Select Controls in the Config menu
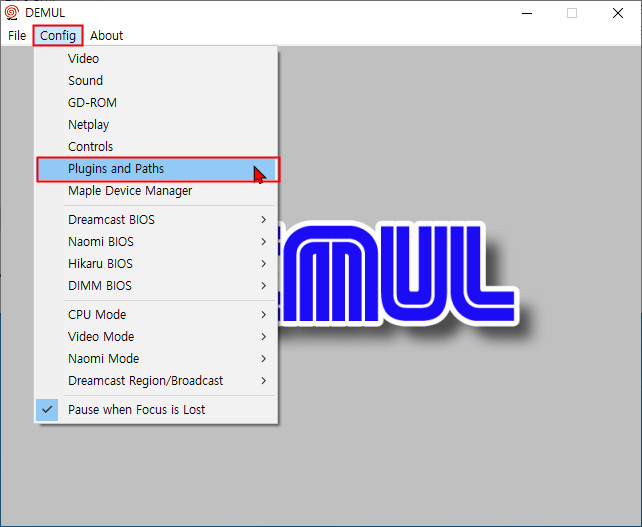The image size is (642, 527). pyautogui.click(x=156, y=147)
